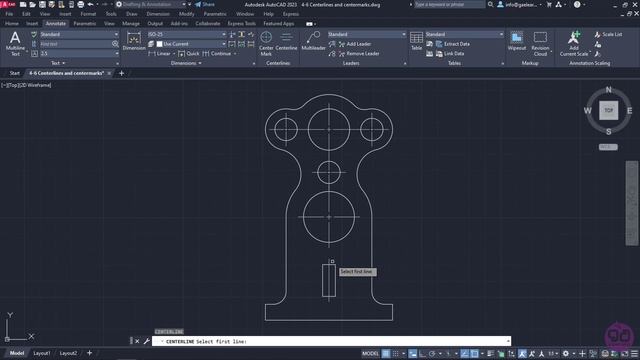Select the Centerline tool
Image resolution: width=640 pixels, height=360 pixels.
pos(286,41)
